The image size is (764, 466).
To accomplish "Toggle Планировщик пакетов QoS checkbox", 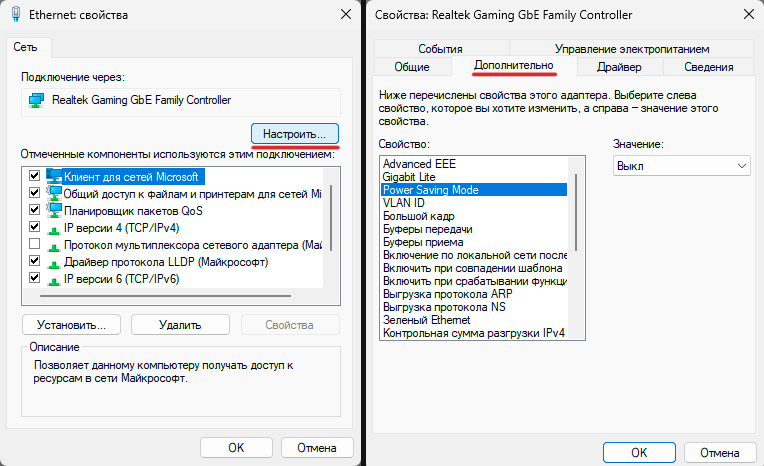I will 34,210.
